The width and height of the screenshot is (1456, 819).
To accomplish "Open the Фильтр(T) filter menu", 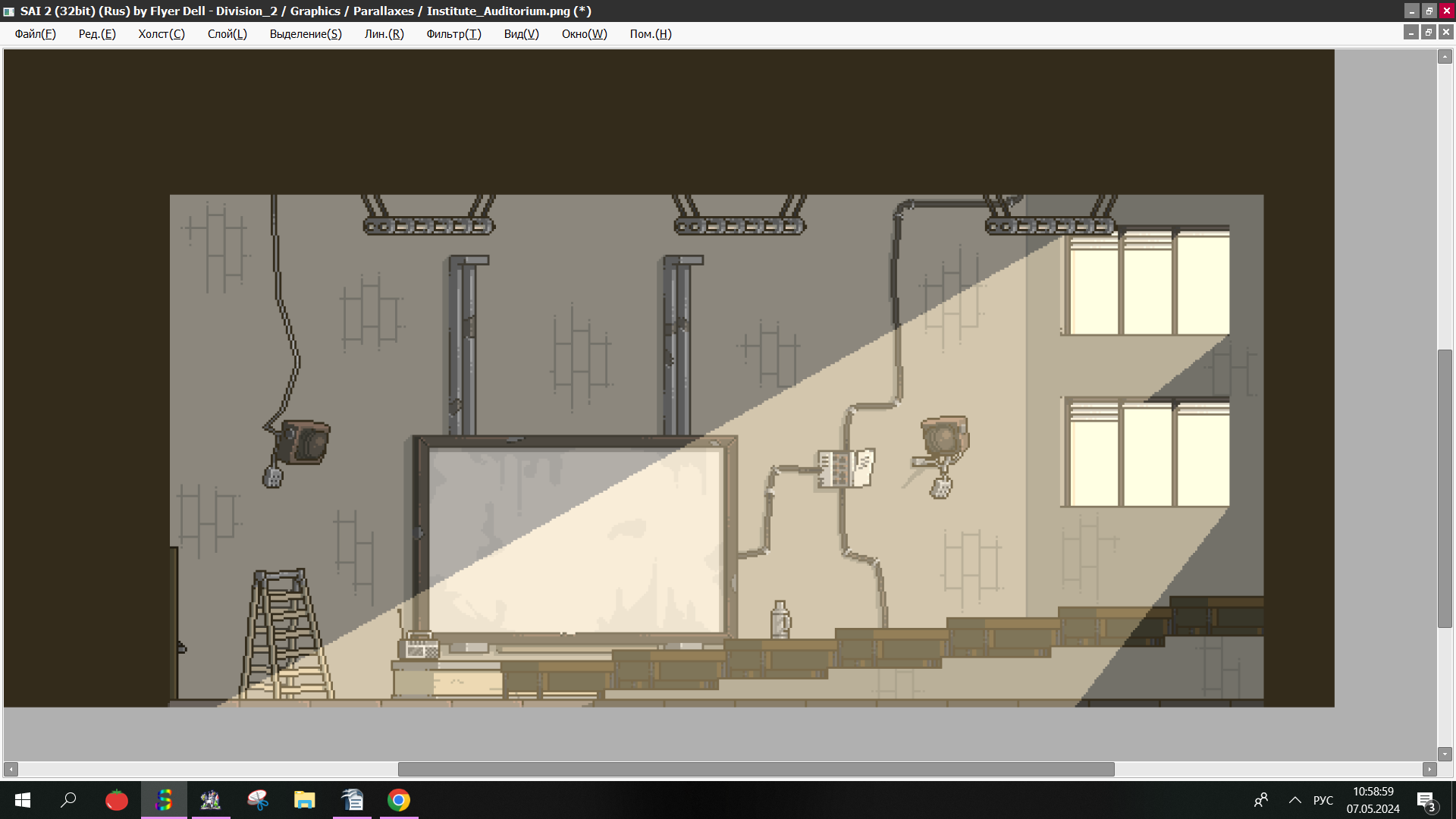I will tap(453, 34).
